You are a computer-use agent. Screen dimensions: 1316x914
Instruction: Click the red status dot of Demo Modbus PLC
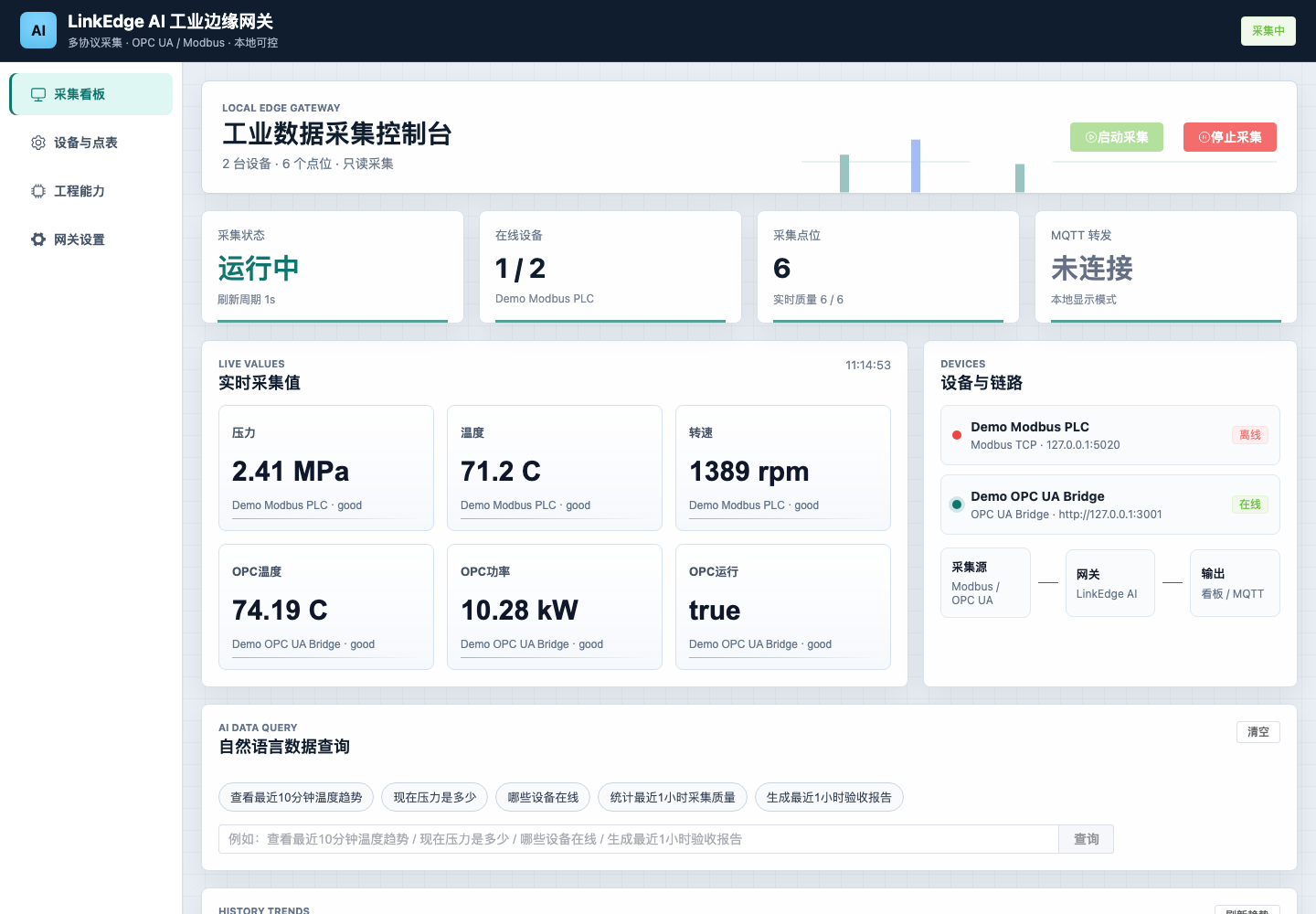coord(957,435)
